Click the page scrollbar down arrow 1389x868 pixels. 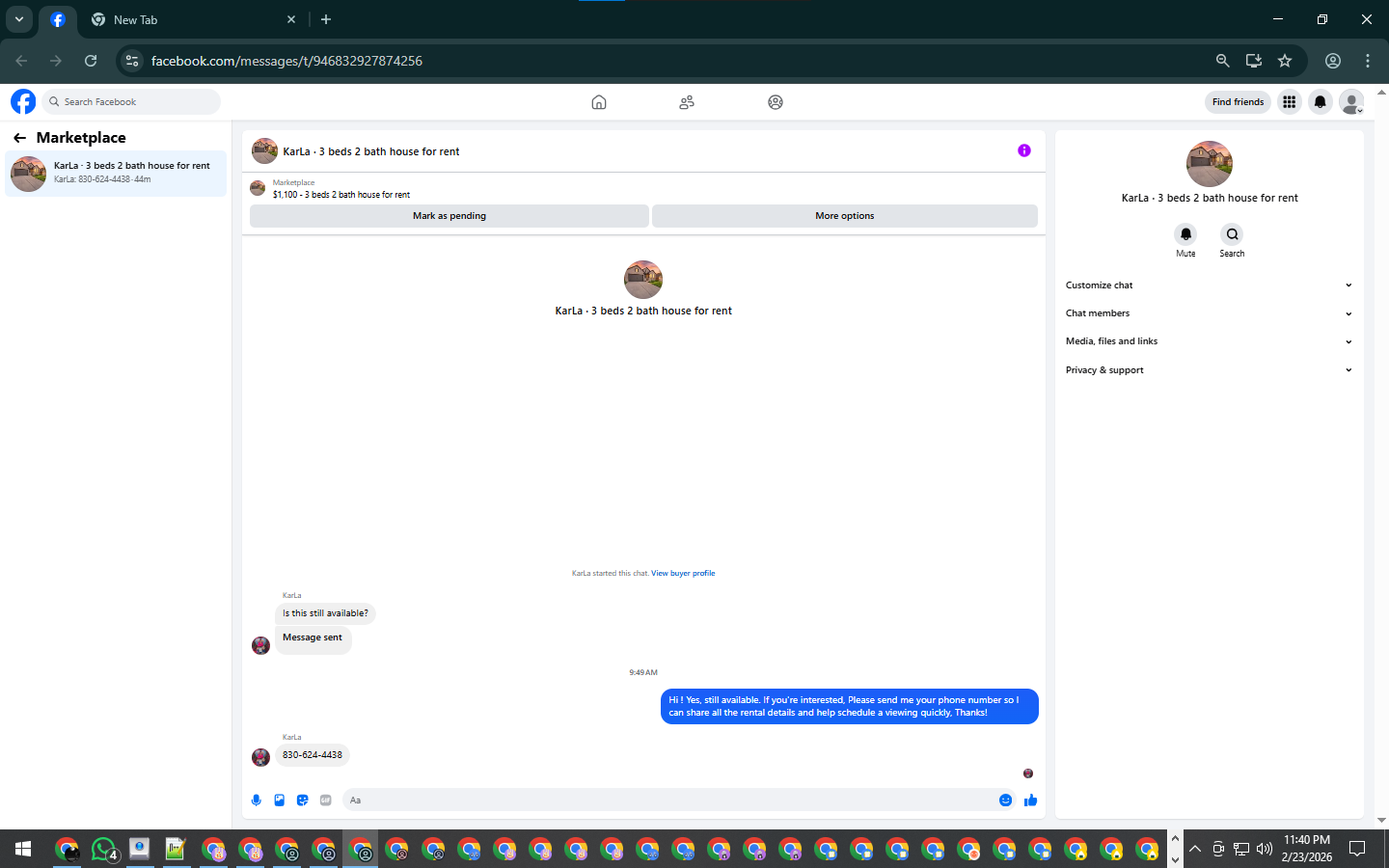1381,821
